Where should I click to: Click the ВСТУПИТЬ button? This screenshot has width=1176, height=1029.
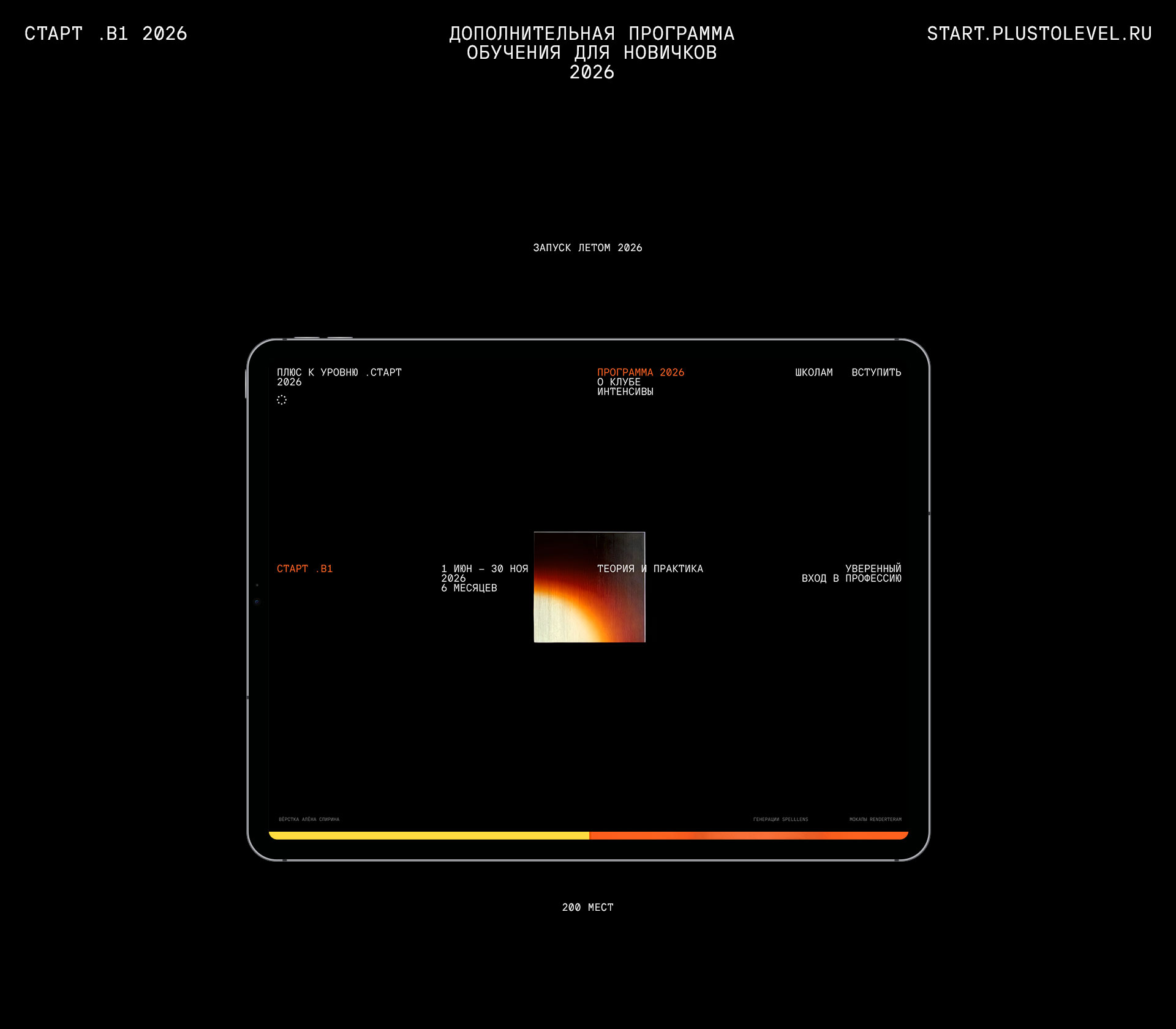[876, 372]
